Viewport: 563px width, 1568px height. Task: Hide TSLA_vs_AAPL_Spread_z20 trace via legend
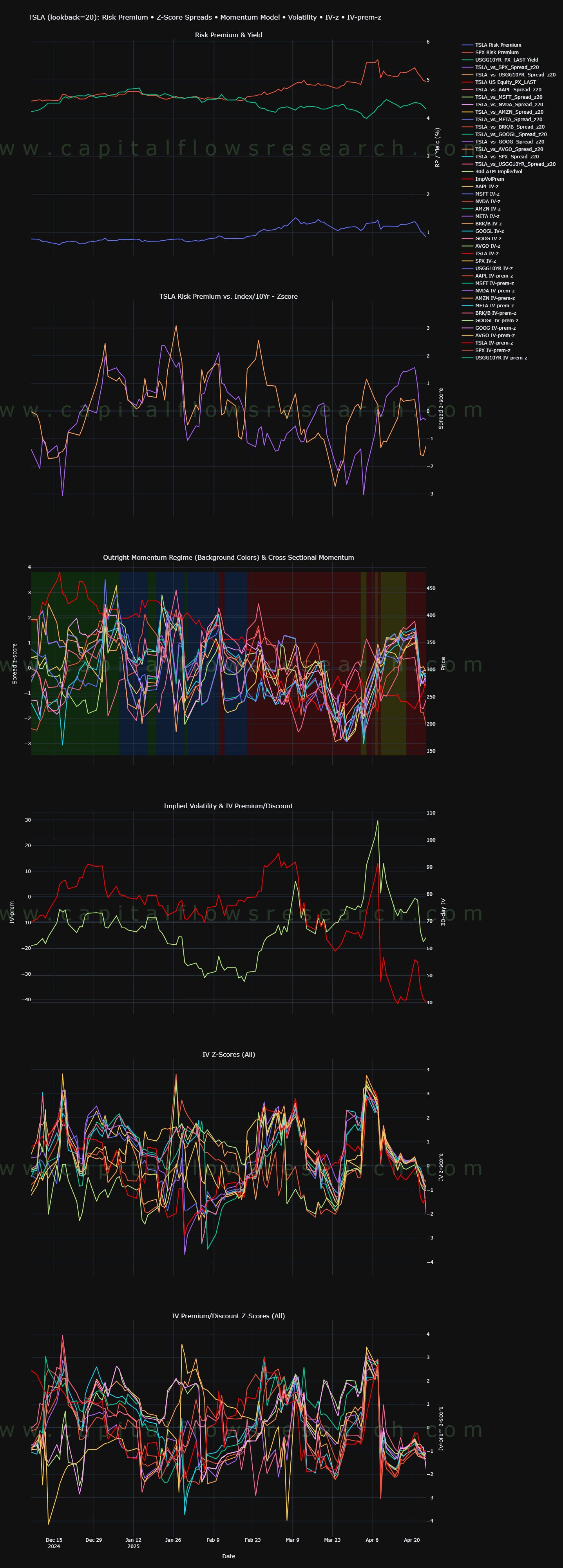(x=501, y=89)
